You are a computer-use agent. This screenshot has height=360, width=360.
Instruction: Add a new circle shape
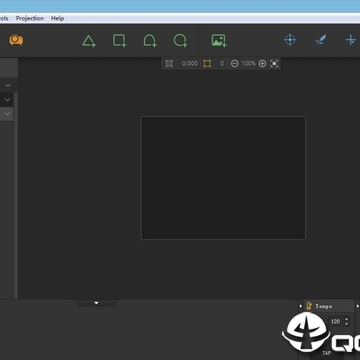tap(180, 41)
